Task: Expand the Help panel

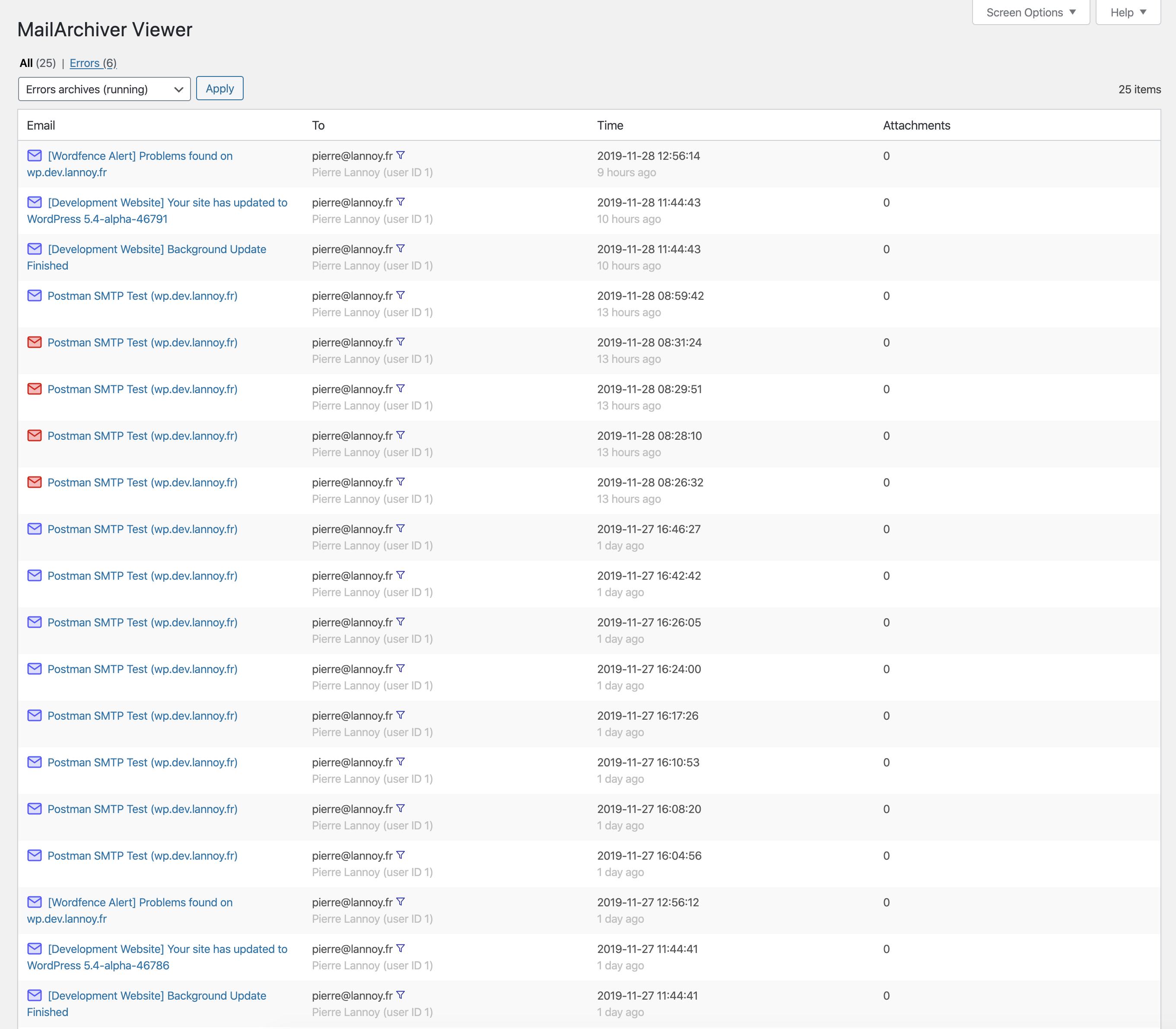Action: click(1128, 13)
